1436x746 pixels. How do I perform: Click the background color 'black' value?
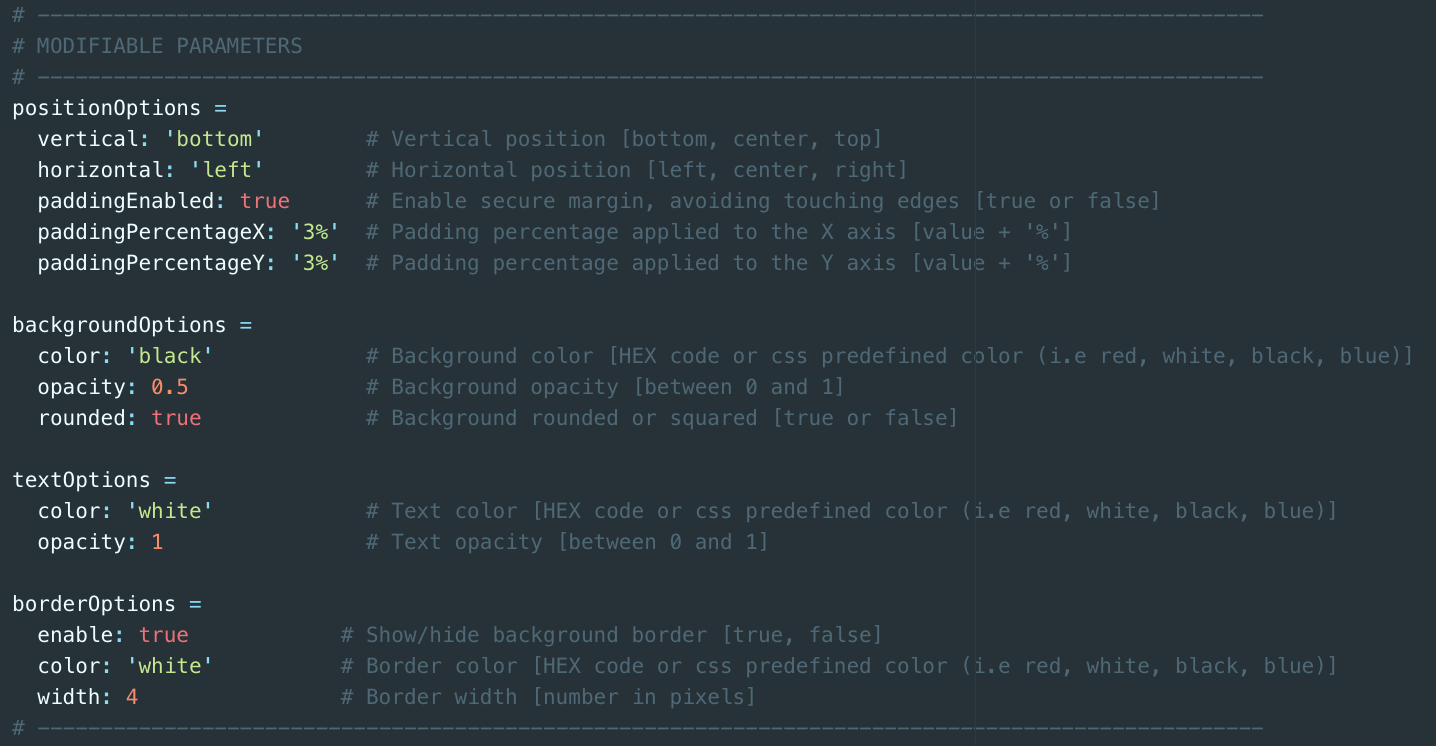point(170,356)
